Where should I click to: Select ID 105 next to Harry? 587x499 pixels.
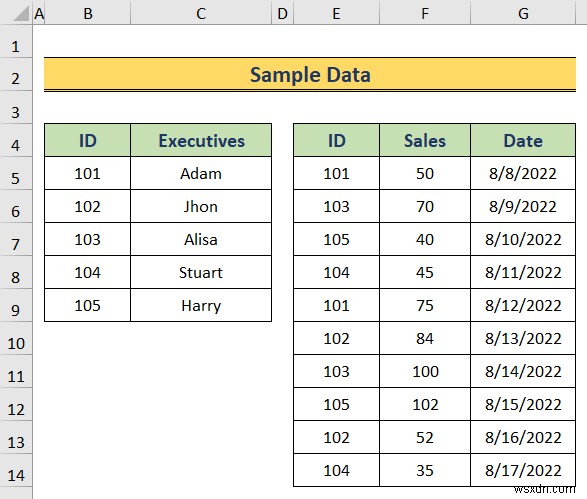[x=88, y=305]
